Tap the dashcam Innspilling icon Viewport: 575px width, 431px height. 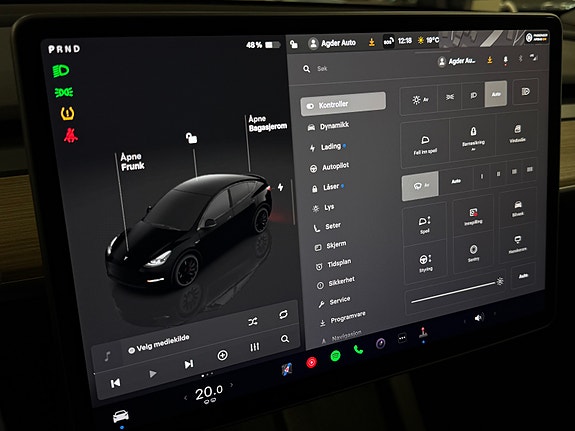click(473, 216)
